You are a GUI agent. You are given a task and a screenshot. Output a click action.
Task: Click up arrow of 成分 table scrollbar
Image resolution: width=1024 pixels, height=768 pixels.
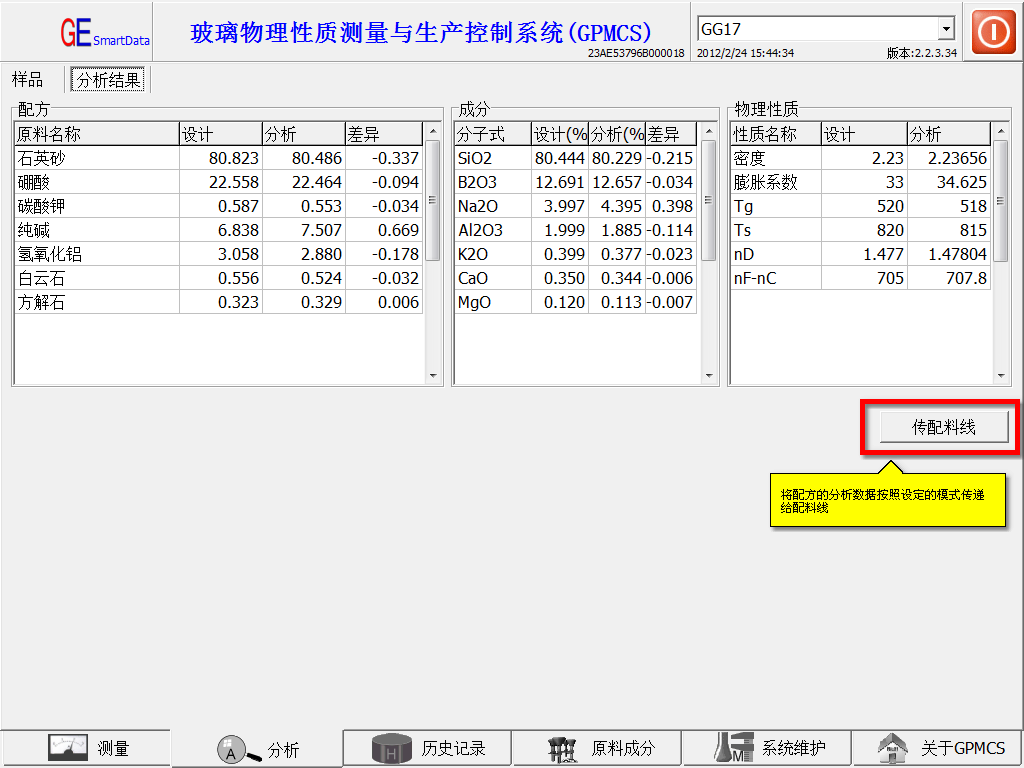709,133
